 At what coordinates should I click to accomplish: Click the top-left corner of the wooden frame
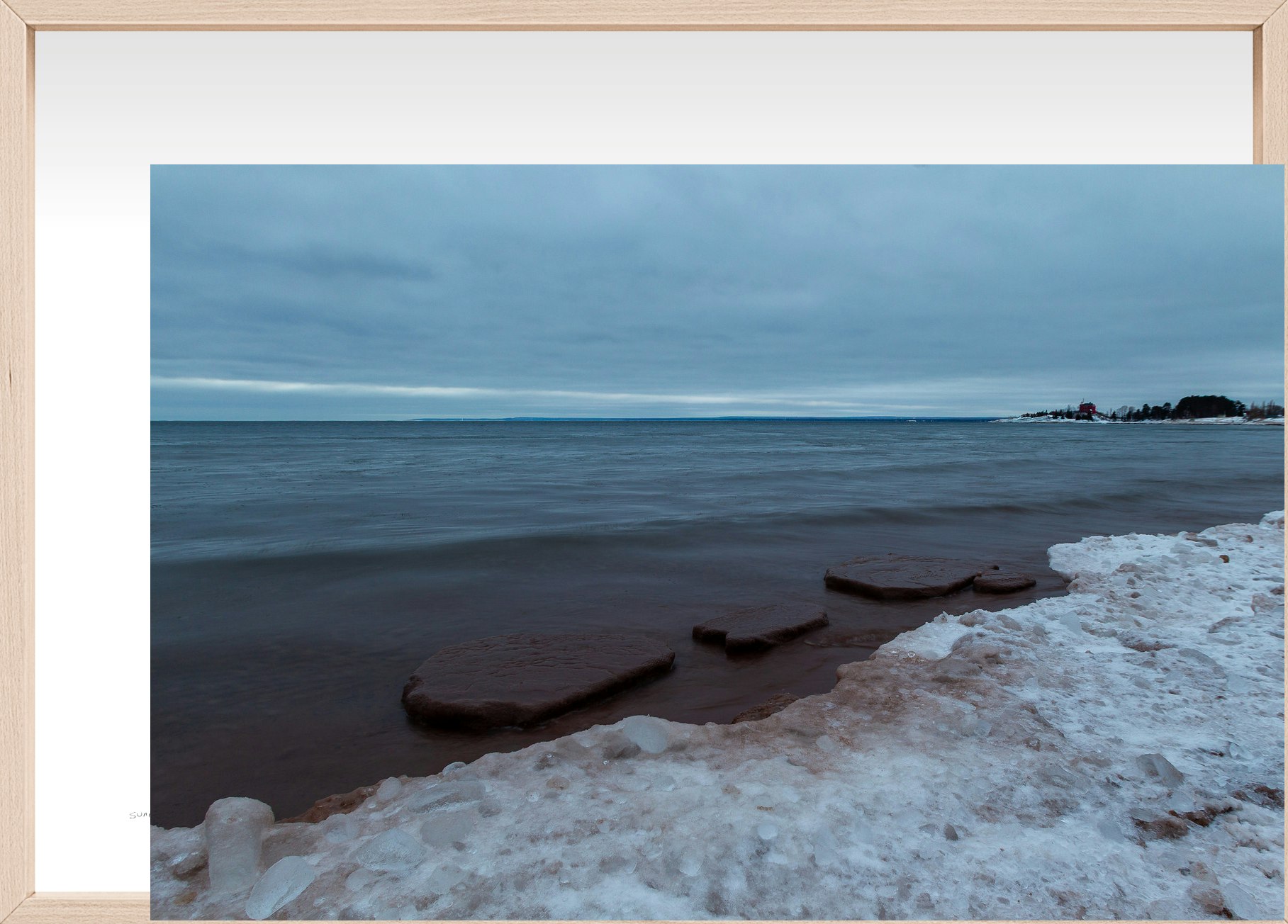pos(14,14)
